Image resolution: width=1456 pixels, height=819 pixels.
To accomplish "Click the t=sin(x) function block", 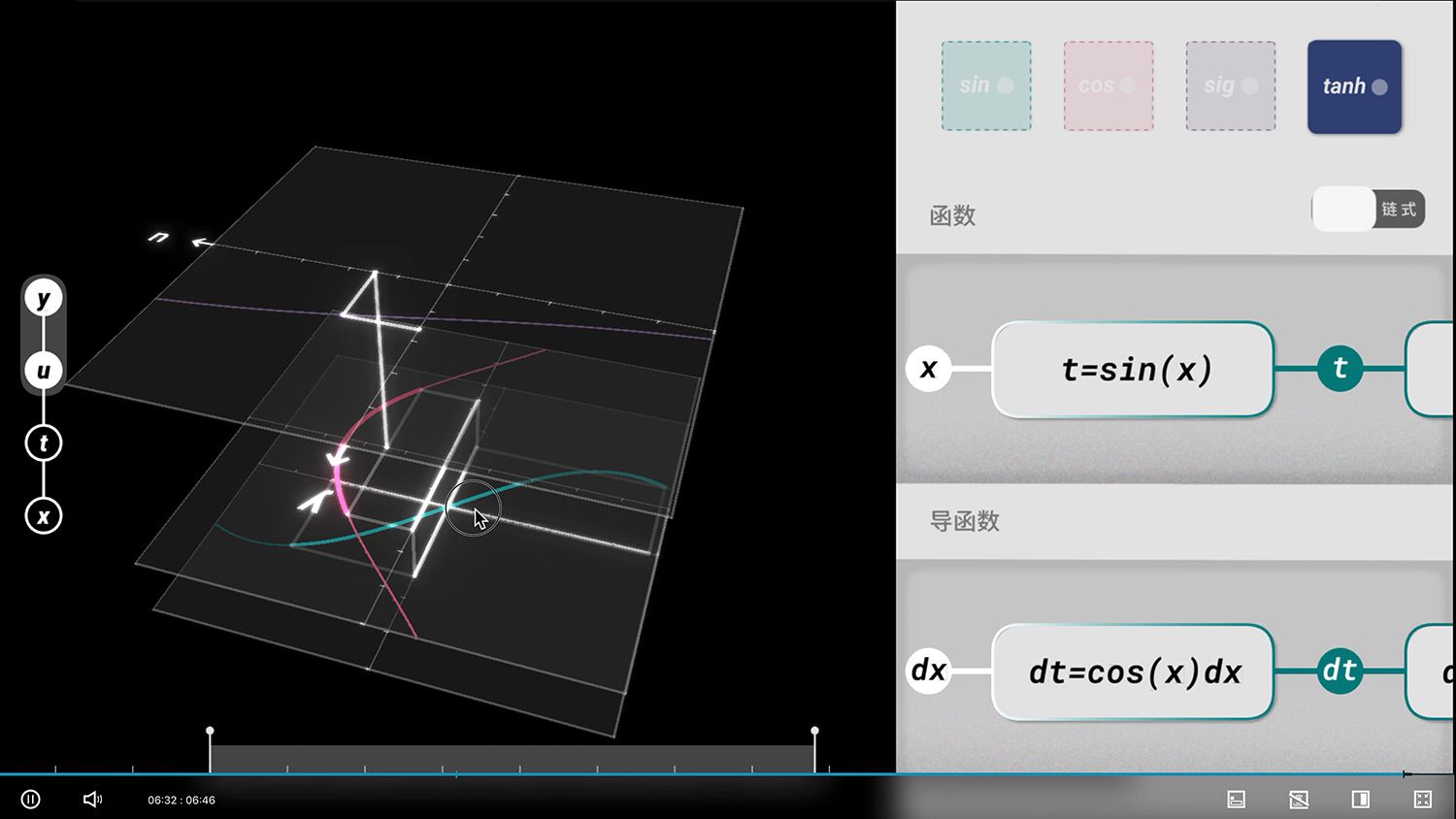I will (x=1133, y=369).
